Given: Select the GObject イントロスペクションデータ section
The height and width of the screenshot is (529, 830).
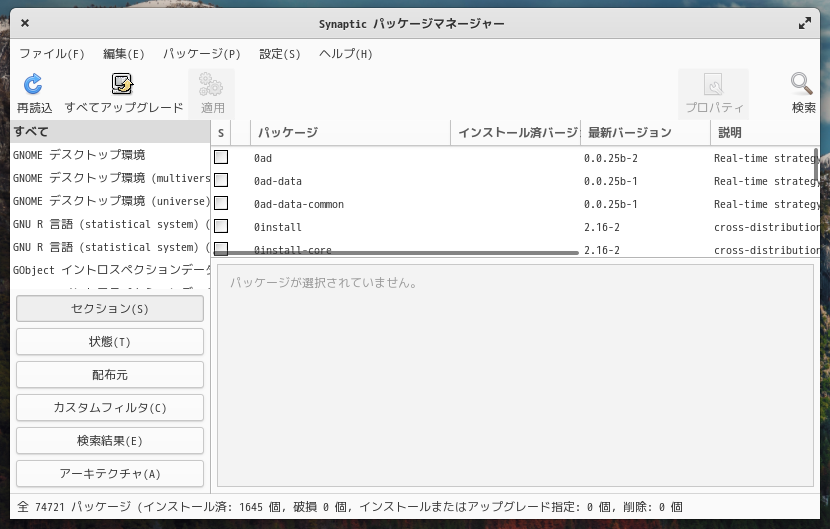Looking at the screenshot, I should [110, 270].
